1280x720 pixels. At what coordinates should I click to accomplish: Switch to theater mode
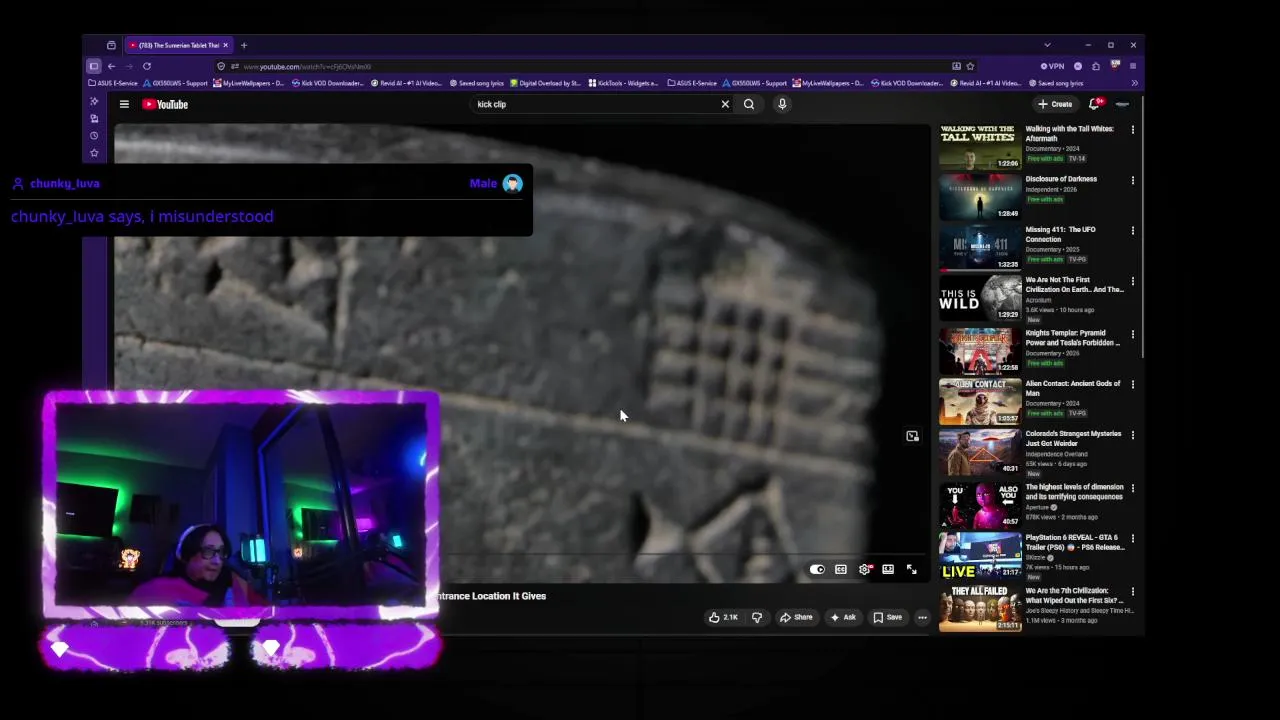(x=888, y=570)
